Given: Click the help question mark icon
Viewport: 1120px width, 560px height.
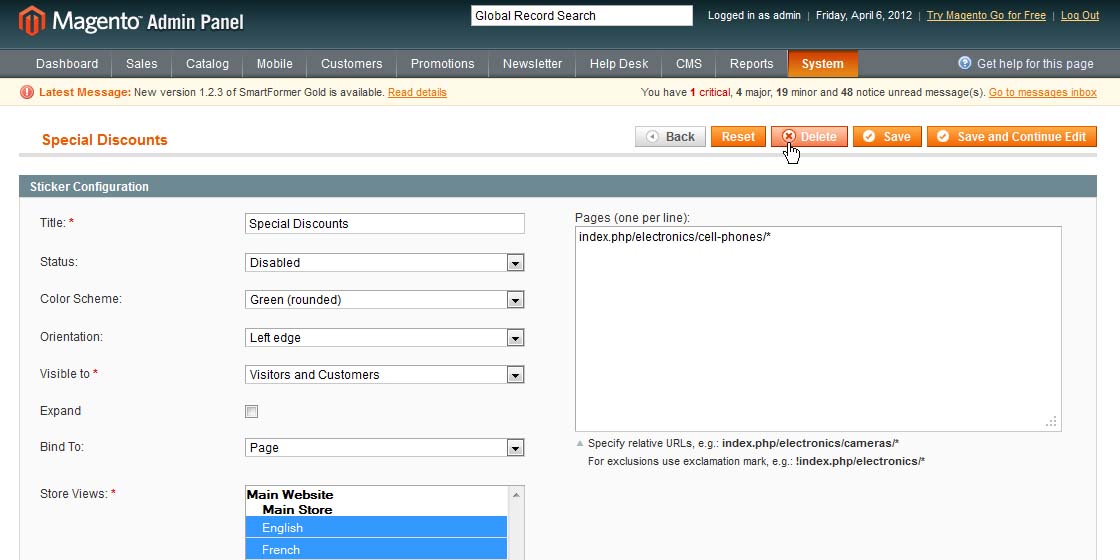Looking at the screenshot, I should [964, 63].
